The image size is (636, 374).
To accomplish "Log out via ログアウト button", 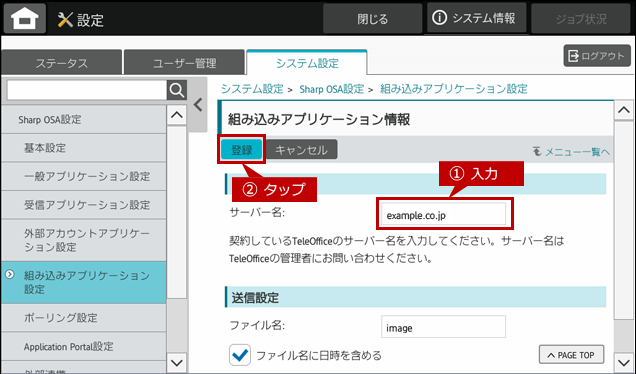I will click(597, 56).
